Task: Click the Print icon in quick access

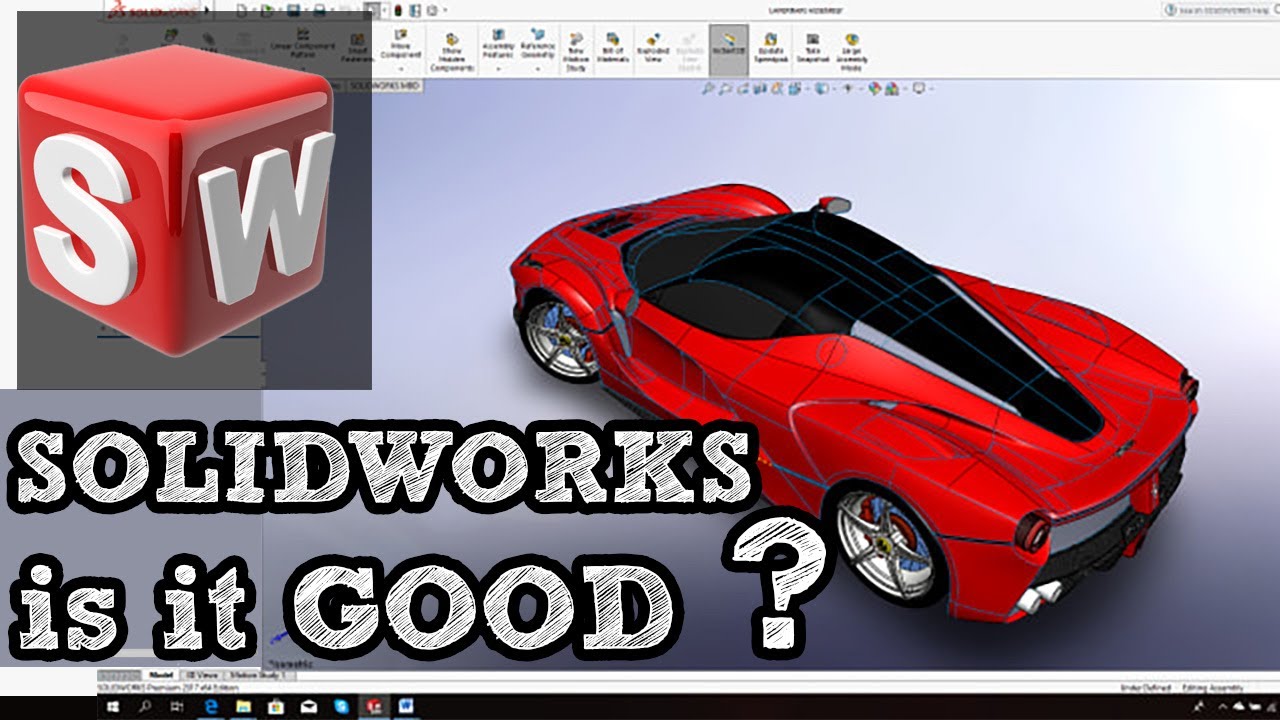Action: click(x=319, y=10)
